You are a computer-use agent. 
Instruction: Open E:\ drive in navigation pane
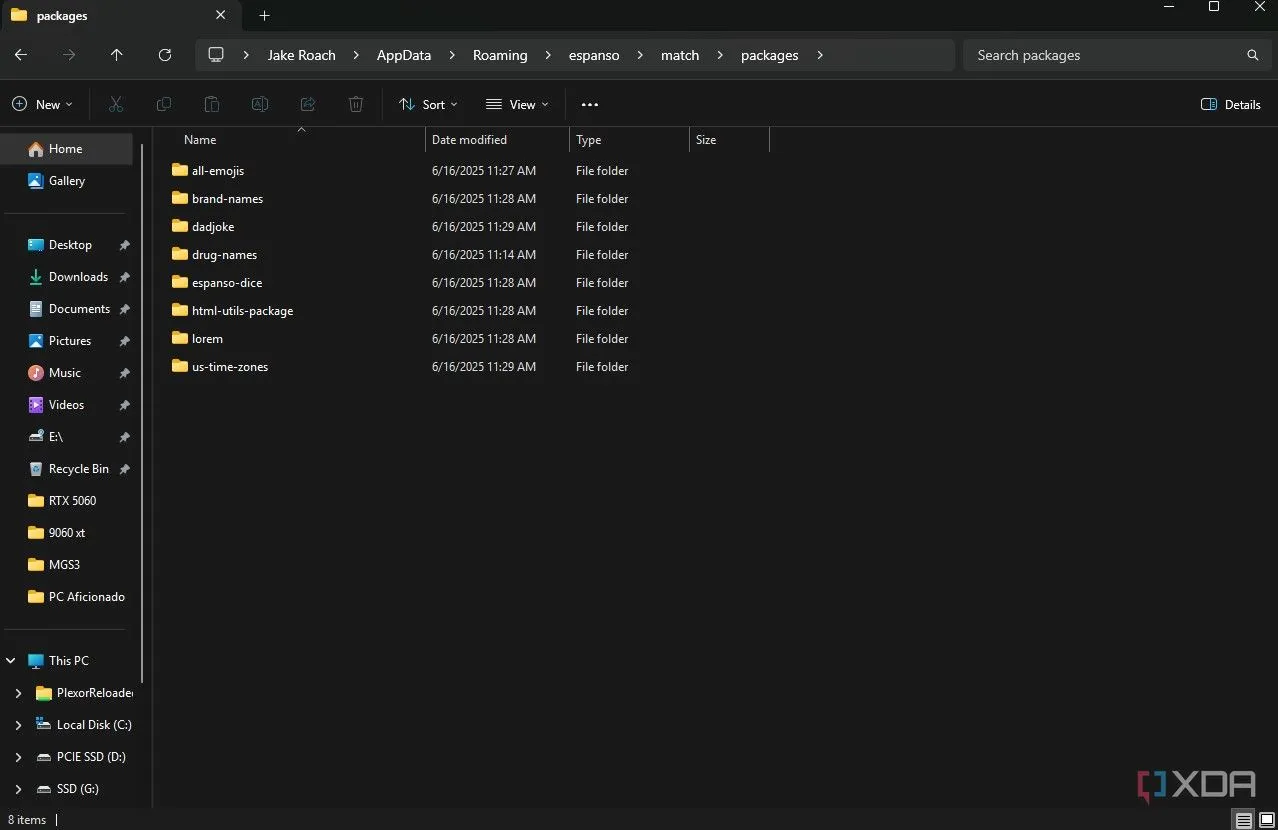pos(56,437)
